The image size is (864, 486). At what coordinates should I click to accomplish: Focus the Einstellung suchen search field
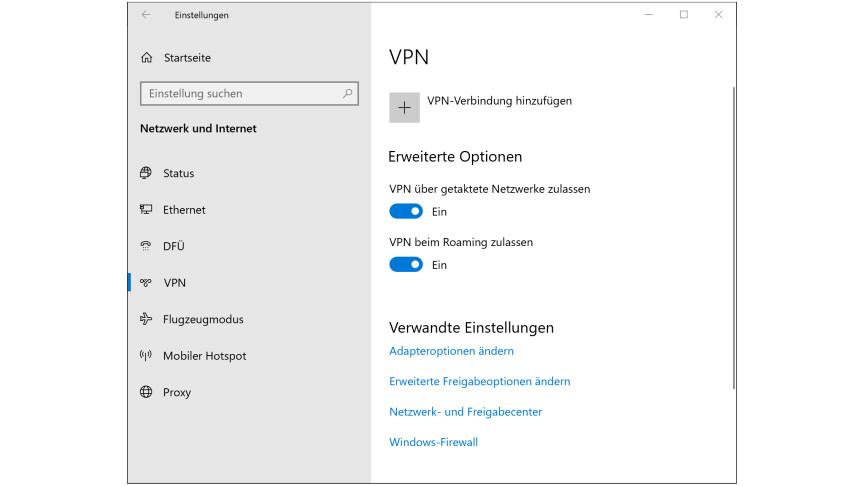[249, 94]
